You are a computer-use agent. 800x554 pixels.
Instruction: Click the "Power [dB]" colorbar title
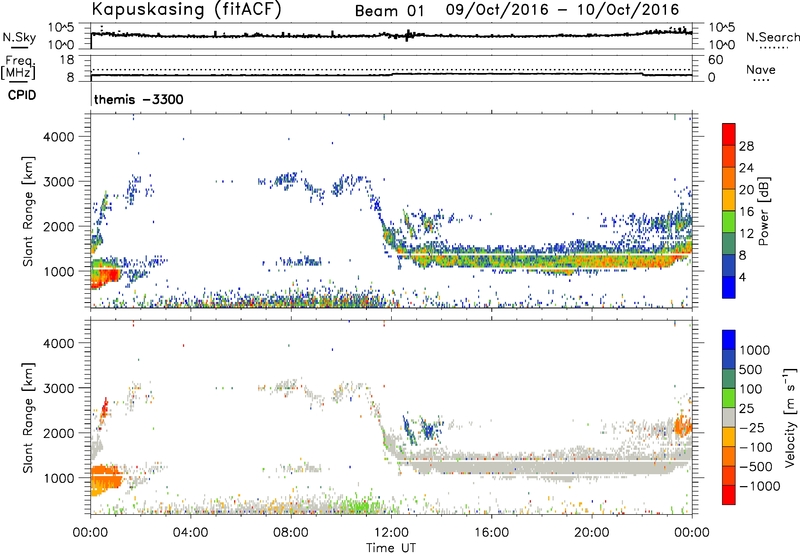(763, 211)
